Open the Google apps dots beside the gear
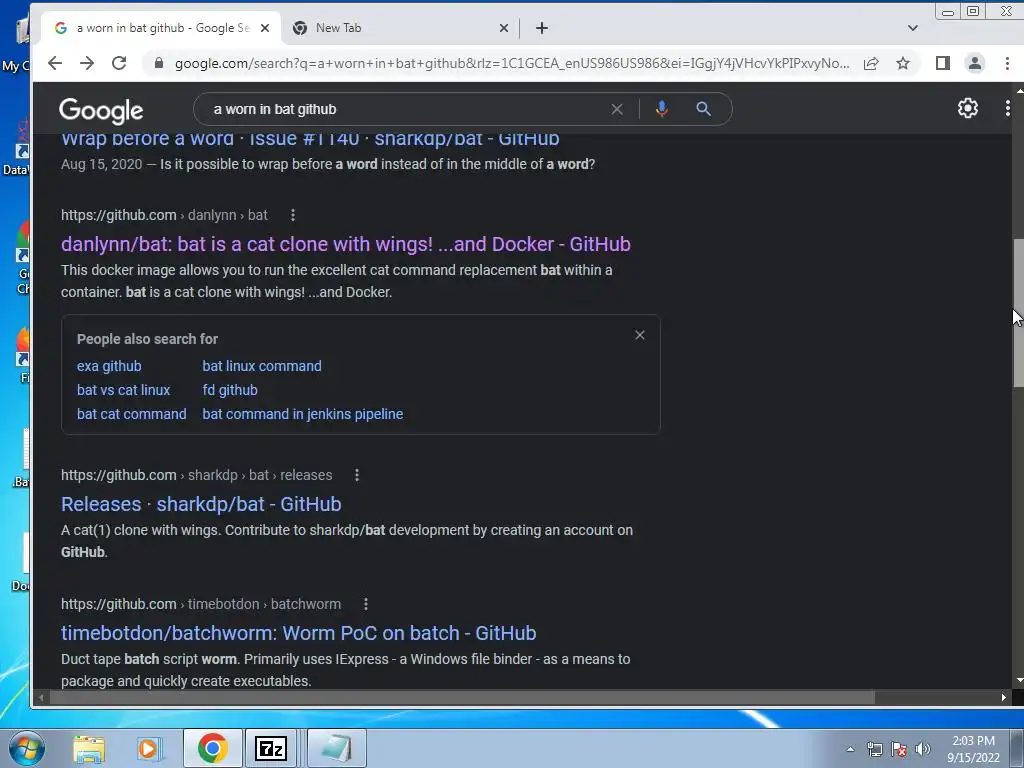1024x768 pixels. point(1008,108)
